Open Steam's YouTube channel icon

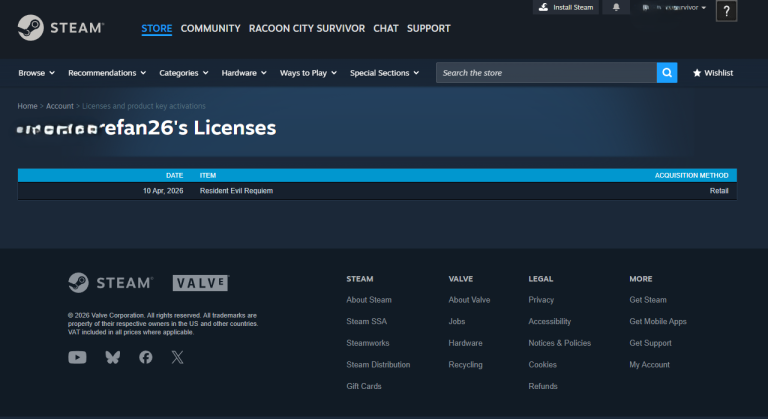pos(77,357)
